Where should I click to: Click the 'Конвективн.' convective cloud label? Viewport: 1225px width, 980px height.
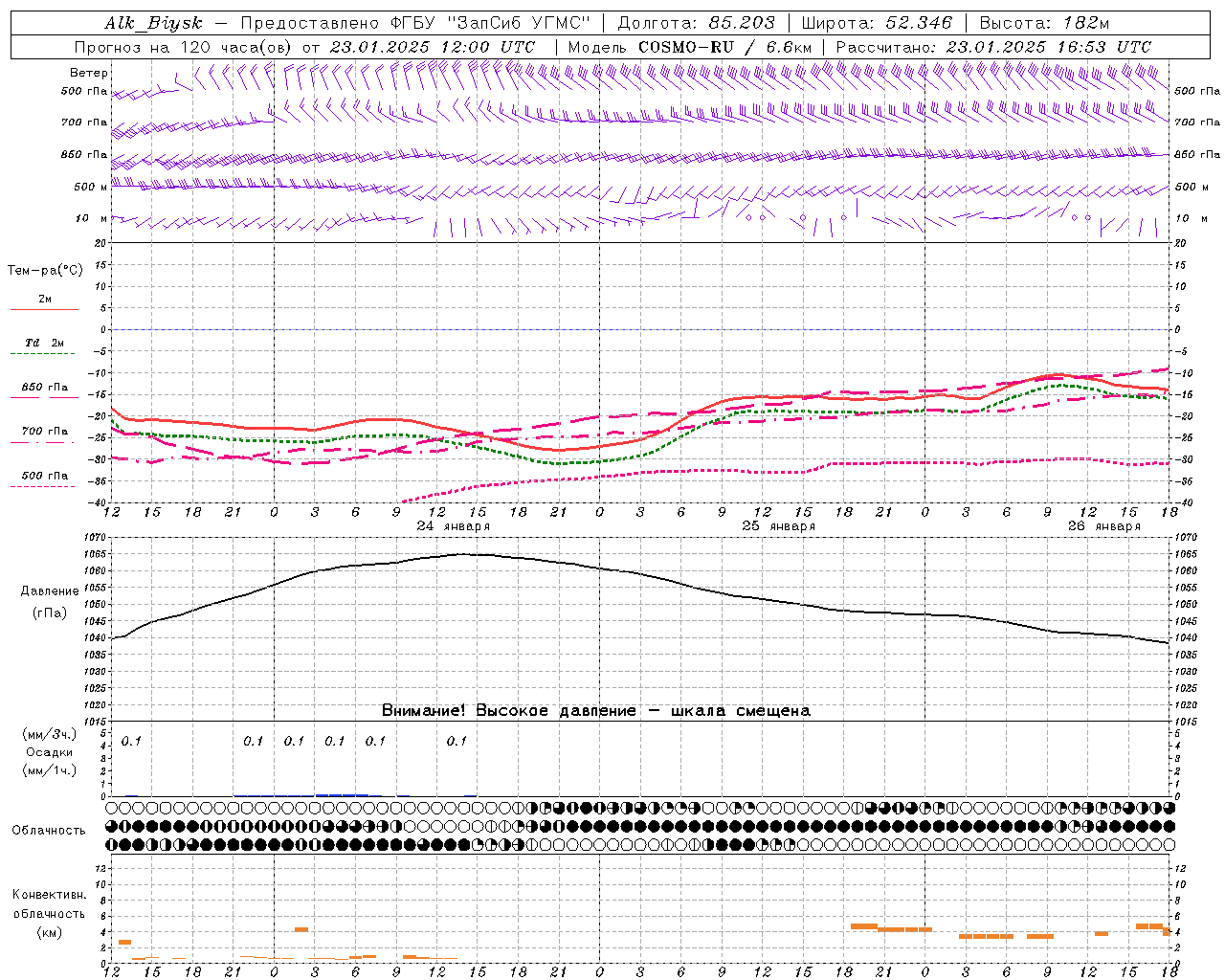point(49,895)
